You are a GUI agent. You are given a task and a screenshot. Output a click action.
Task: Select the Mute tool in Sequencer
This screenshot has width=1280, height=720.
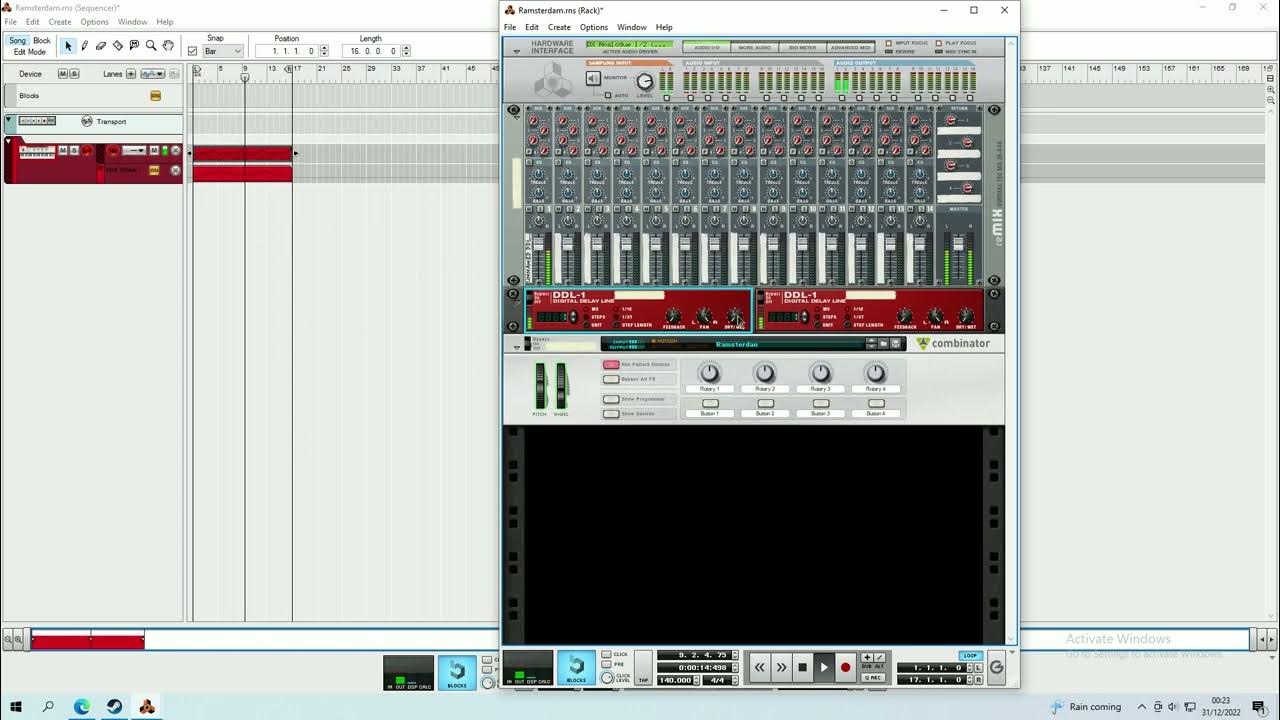(134, 45)
